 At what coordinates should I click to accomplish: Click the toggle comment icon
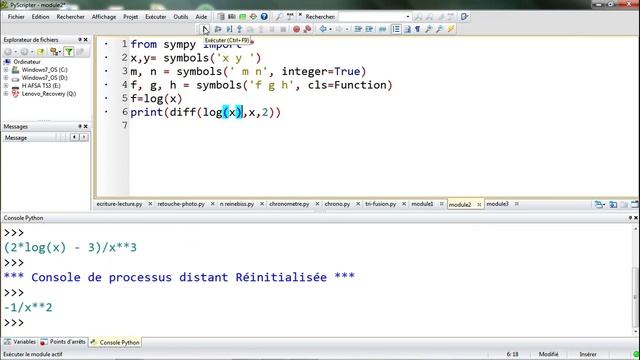[382, 29]
